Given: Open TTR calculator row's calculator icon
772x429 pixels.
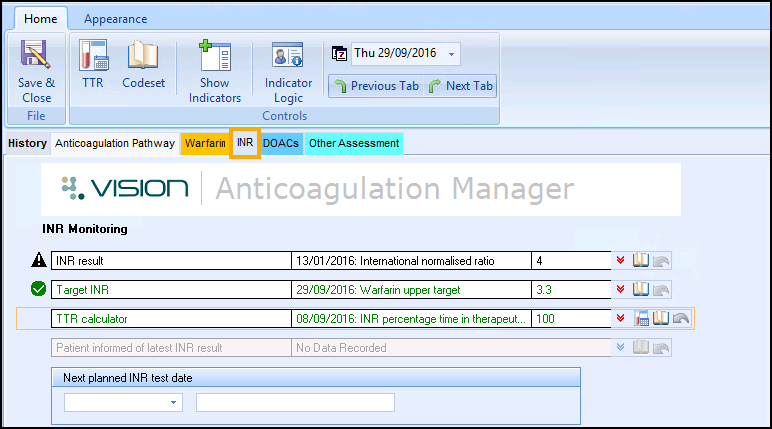Looking at the screenshot, I should click(x=643, y=319).
